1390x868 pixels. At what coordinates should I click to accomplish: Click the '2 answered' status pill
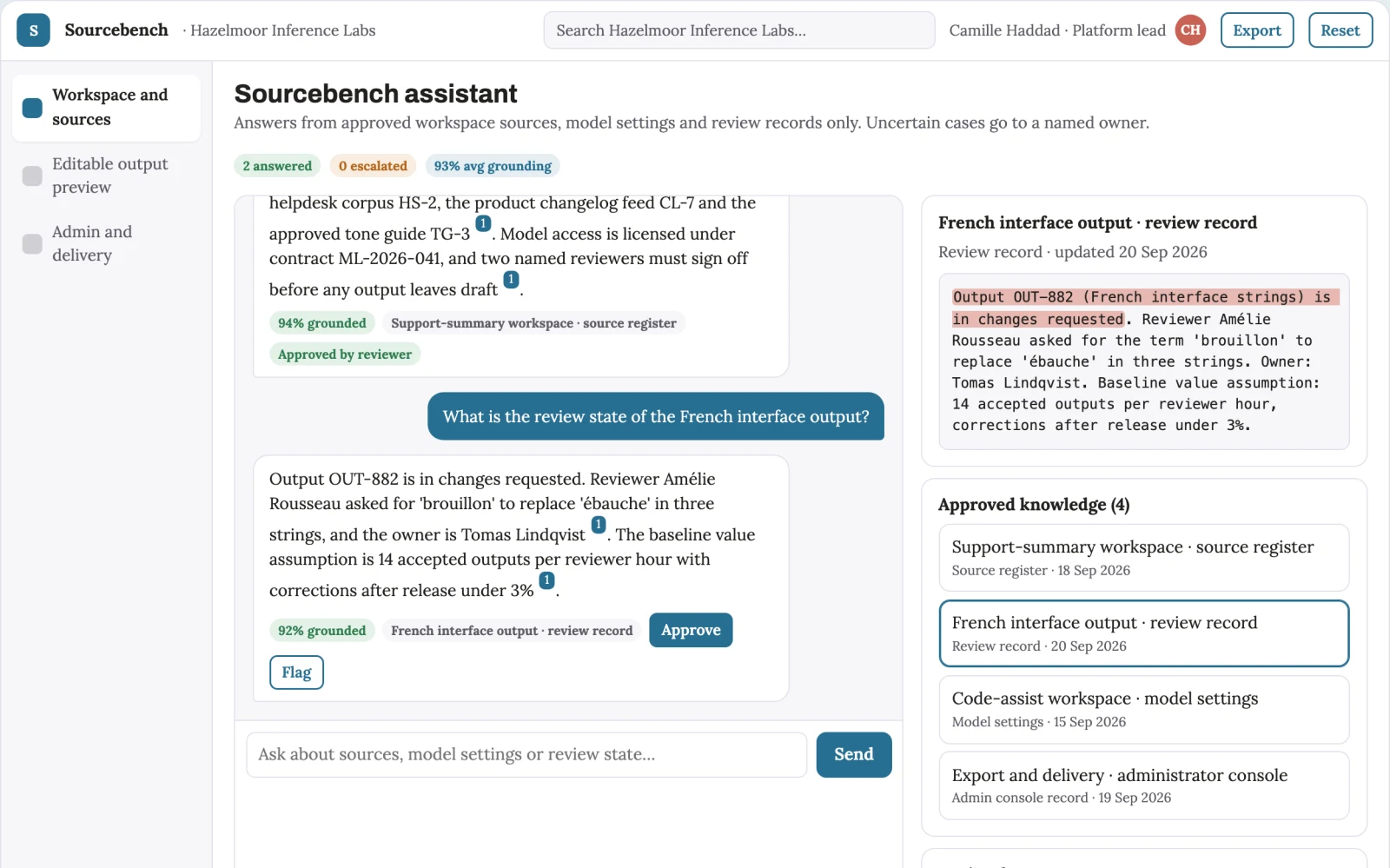pyautogui.click(x=277, y=166)
